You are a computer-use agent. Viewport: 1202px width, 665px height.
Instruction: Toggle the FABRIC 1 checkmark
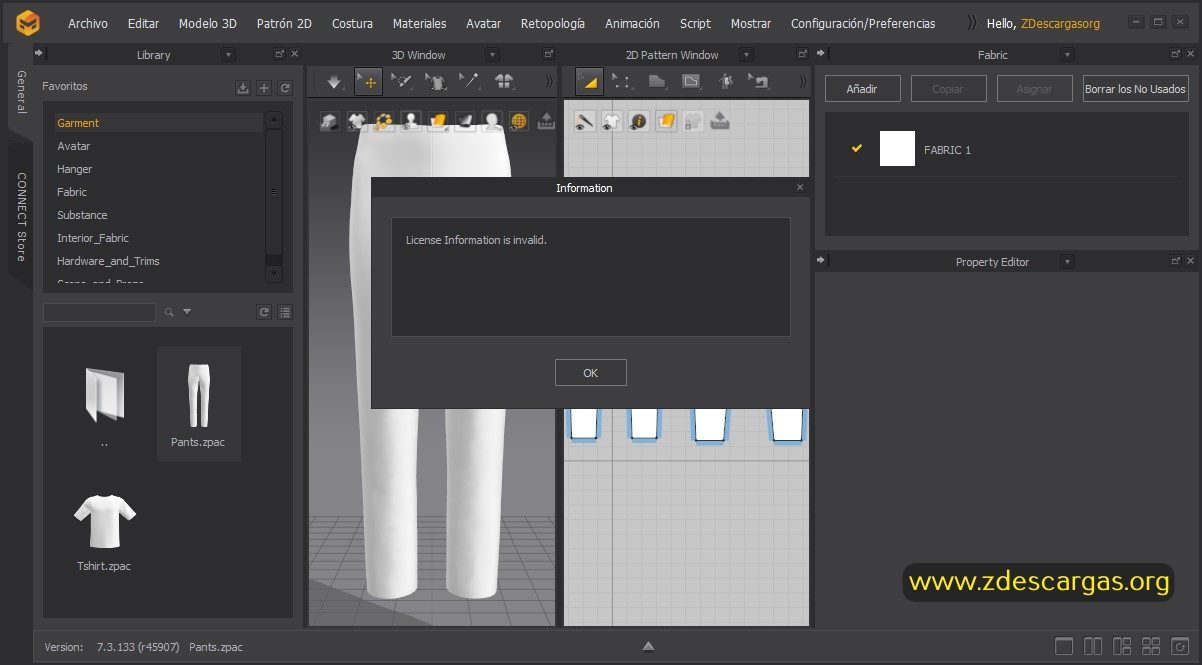click(x=856, y=148)
